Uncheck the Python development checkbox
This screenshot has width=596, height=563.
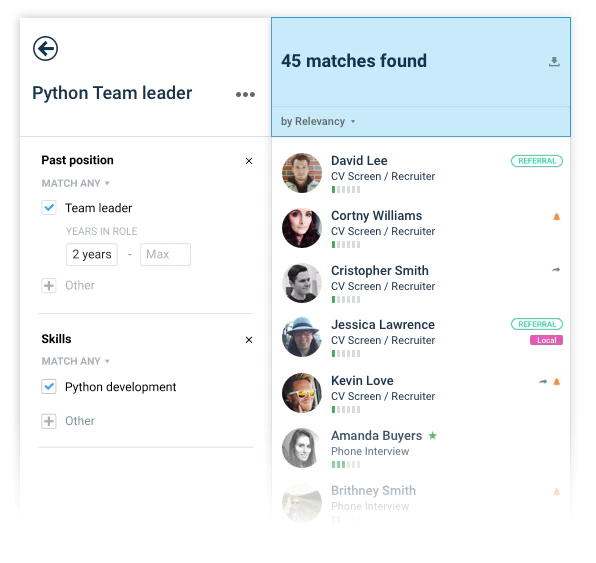49,387
